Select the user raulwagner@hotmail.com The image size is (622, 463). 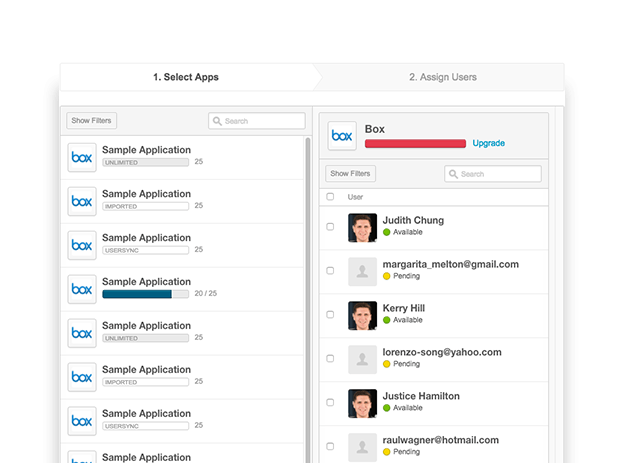click(x=441, y=440)
